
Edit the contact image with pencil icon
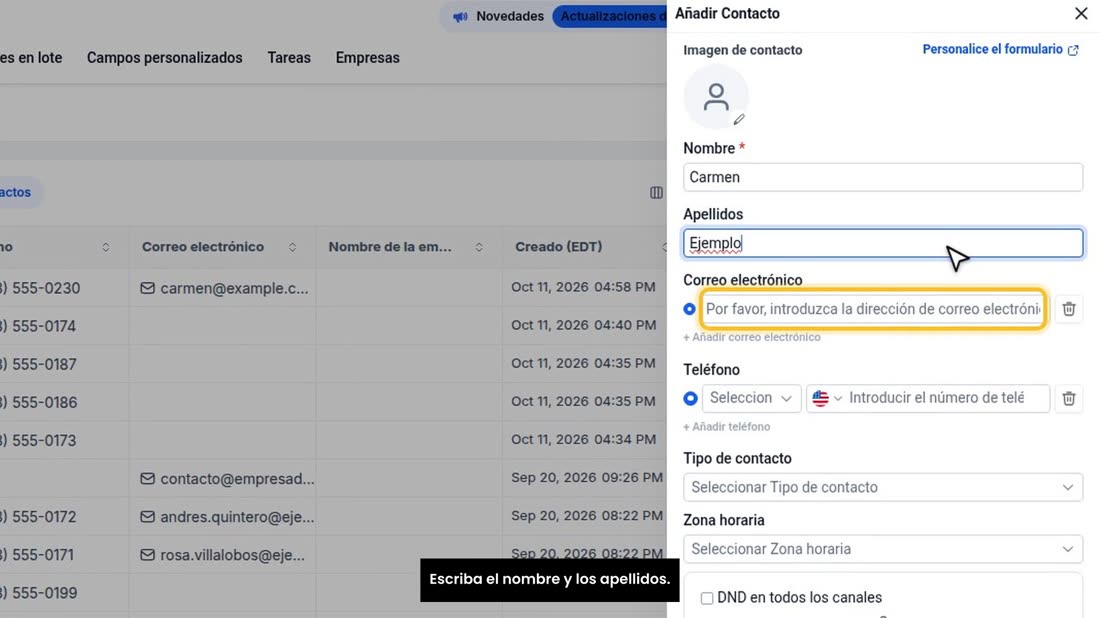pos(739,120)
